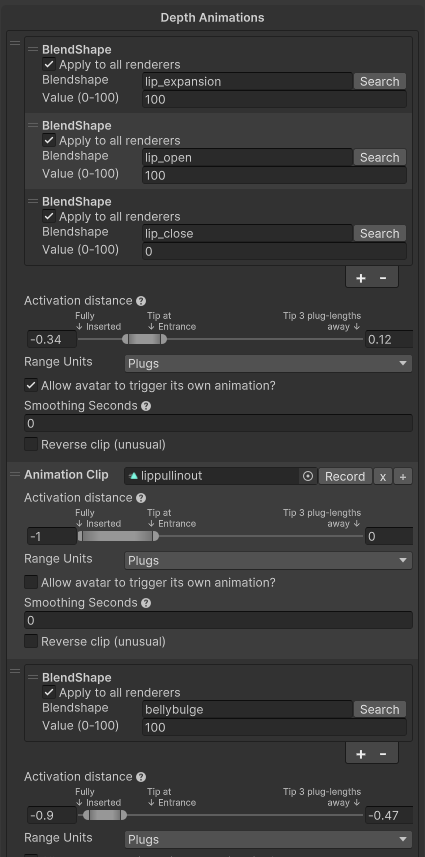Image resolution: width=425 pixels, height=857 pixels.
Task: Open Range Units dropdown below bellybulge
Action: 268,840
